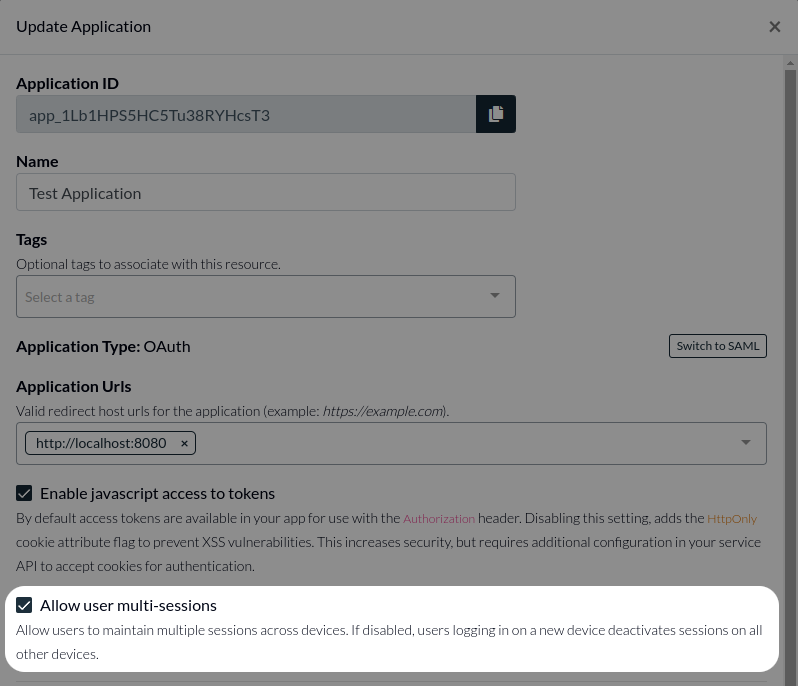Click the 'Select a tag' combo box
798x686 pixels.
coord(250,297)
